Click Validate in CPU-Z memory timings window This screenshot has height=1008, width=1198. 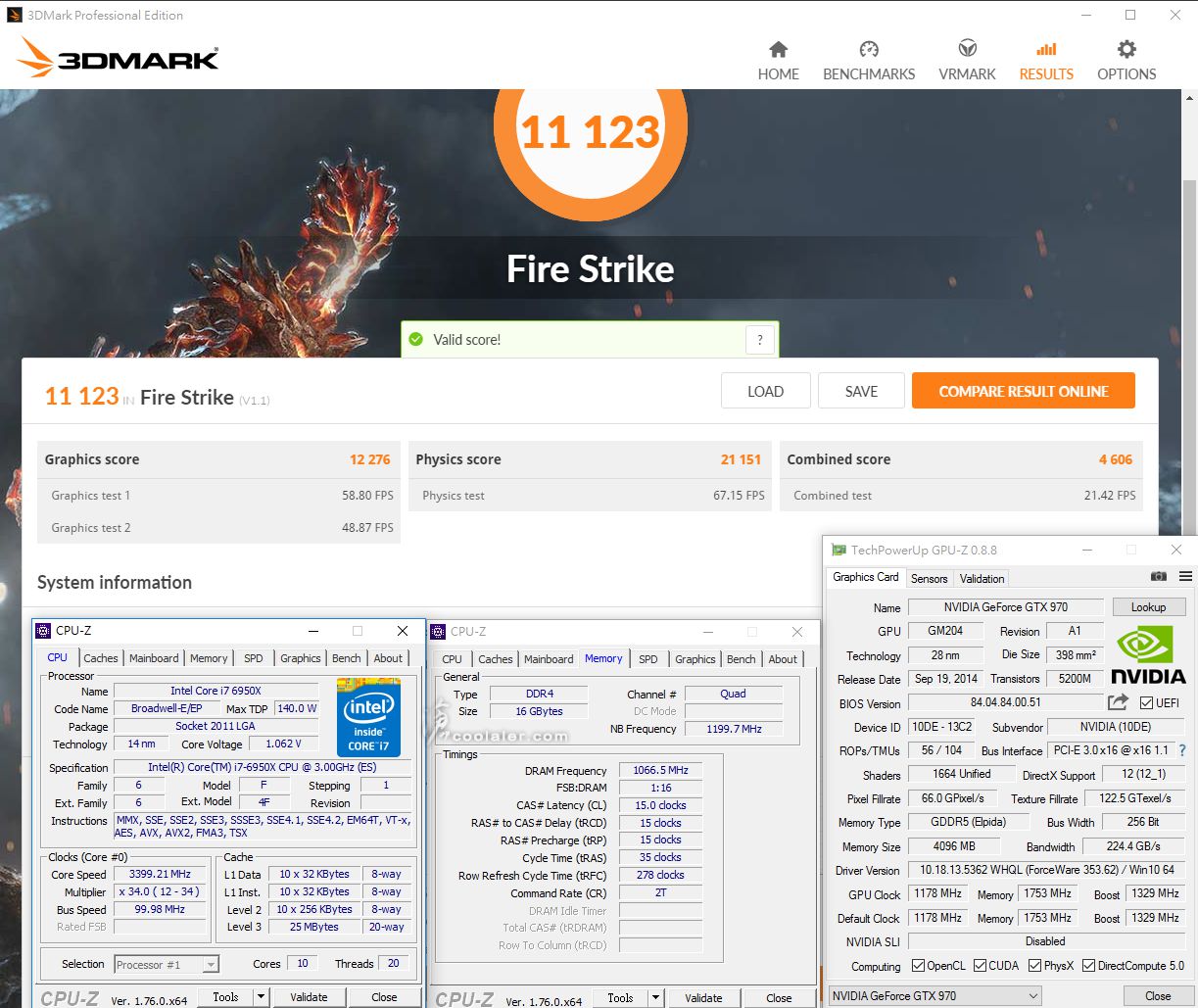pos(703,998)
